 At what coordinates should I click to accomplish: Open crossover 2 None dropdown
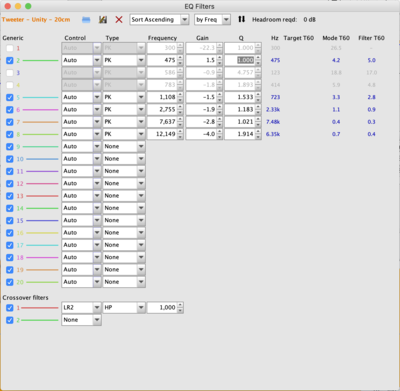click(81, 320)
